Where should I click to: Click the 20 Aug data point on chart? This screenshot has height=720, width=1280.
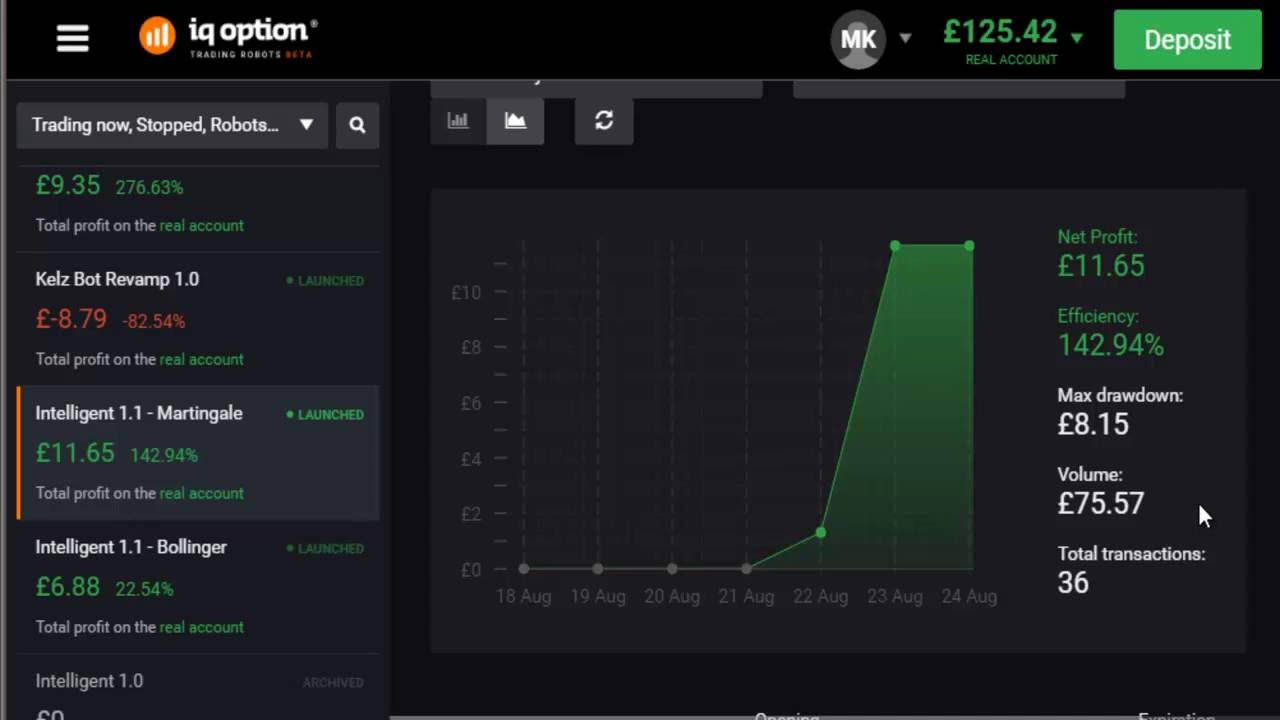(672, 569)
